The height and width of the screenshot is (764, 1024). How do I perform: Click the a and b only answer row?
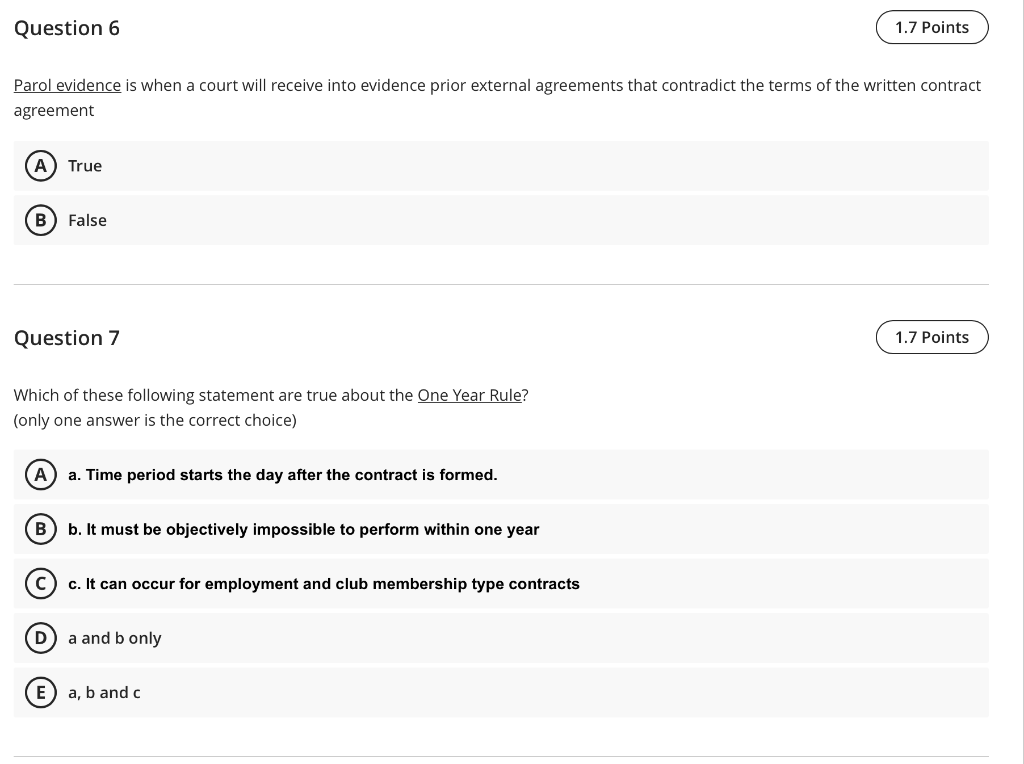coord(400,637)
